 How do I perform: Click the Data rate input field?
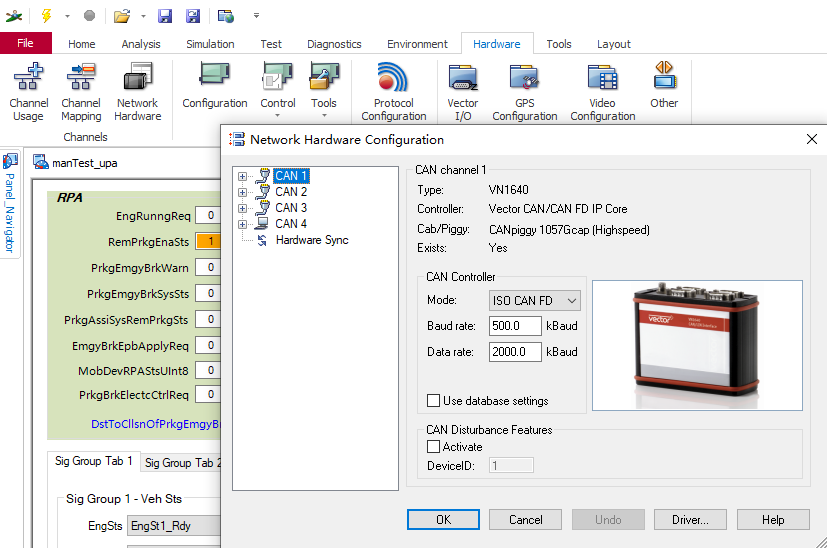(x=515, y=352)
